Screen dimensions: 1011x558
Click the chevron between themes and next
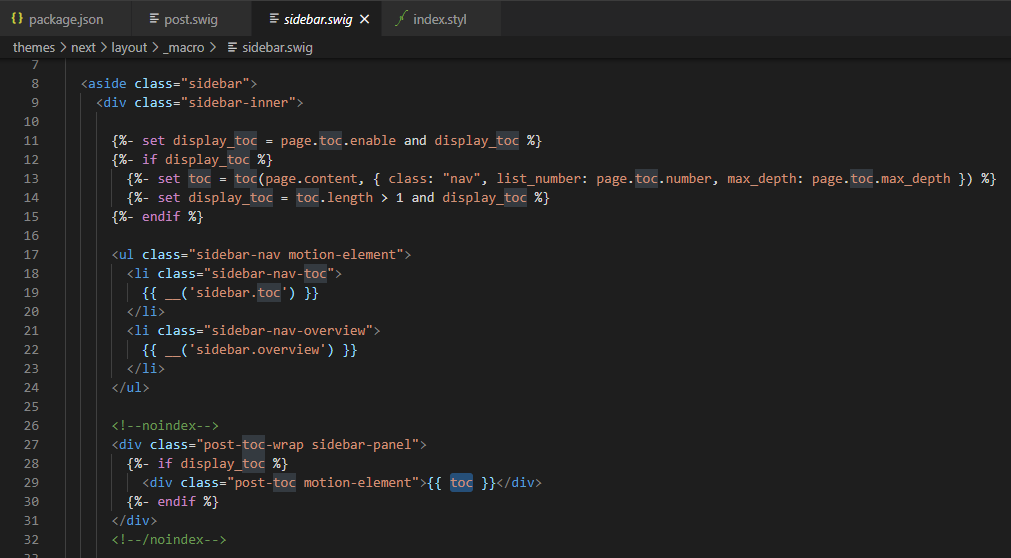click(63, 47)
